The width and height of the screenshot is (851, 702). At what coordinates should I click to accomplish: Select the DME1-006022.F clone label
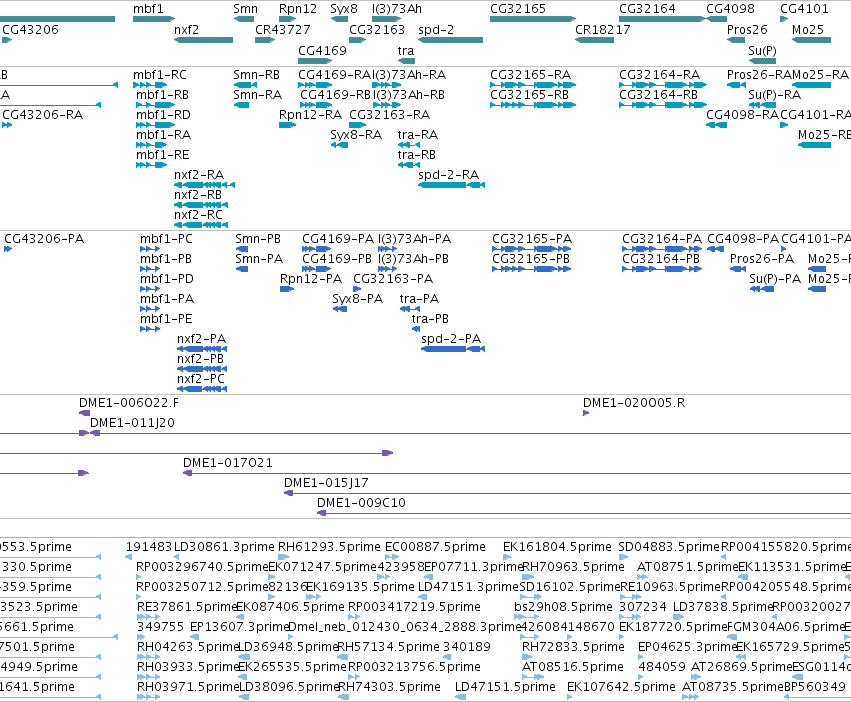coord(129,402)
